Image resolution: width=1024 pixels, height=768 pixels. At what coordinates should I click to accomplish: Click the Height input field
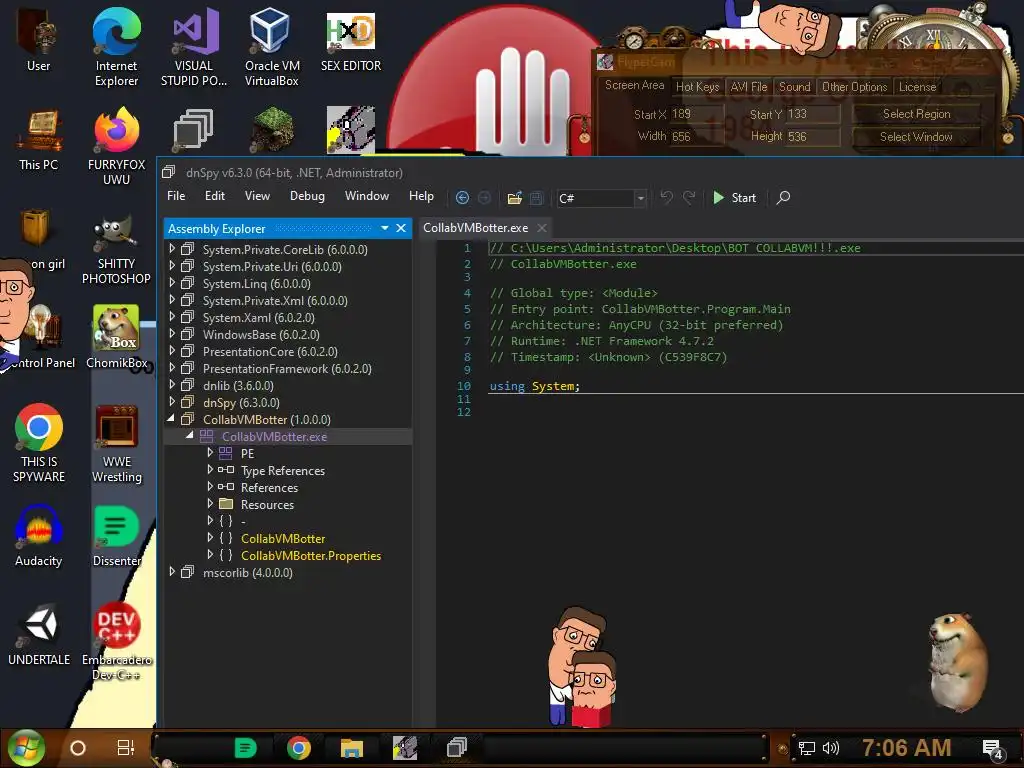[813, 136]
